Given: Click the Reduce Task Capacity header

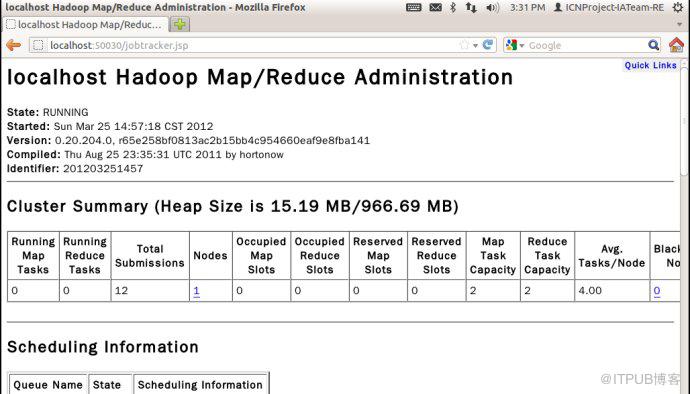Looking at the screenshot, I should tap(547, 255).
